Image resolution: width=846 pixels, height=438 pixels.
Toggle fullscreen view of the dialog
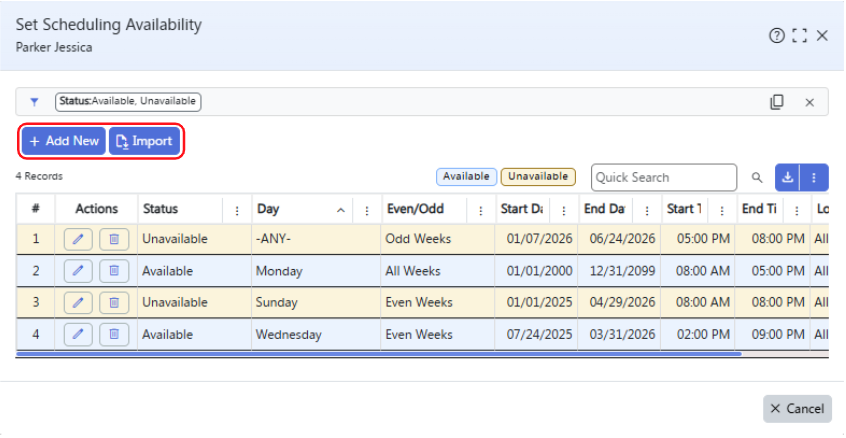coord(799,36)
